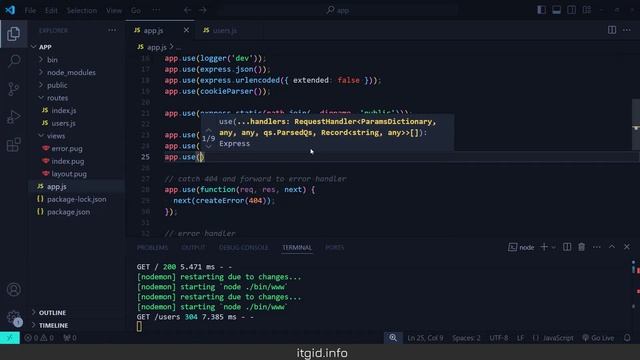Image resolution: width=640 pixels, height=360 pixels.
Task: Open the Run and Debug view
Action: (13, 117)
